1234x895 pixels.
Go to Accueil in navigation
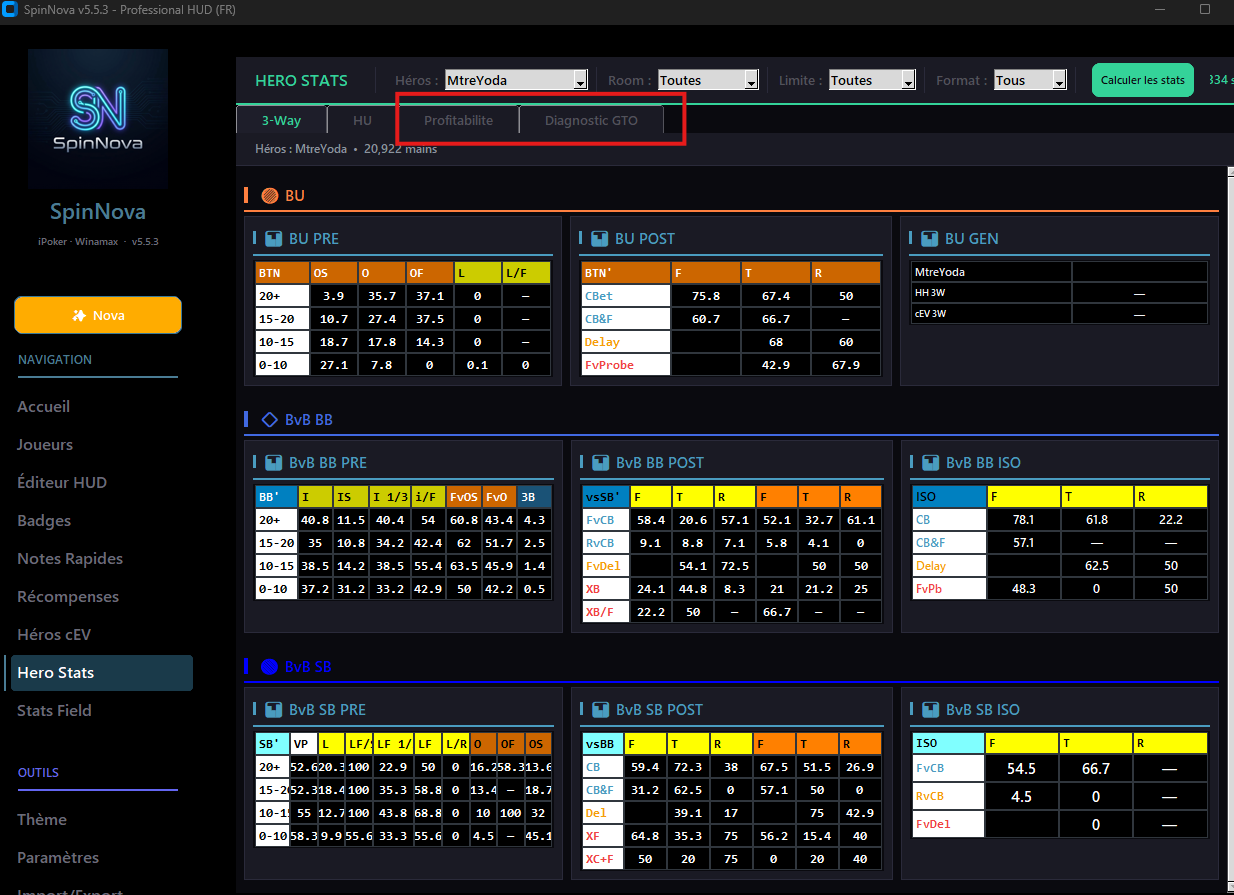click(x=44, y=407)
